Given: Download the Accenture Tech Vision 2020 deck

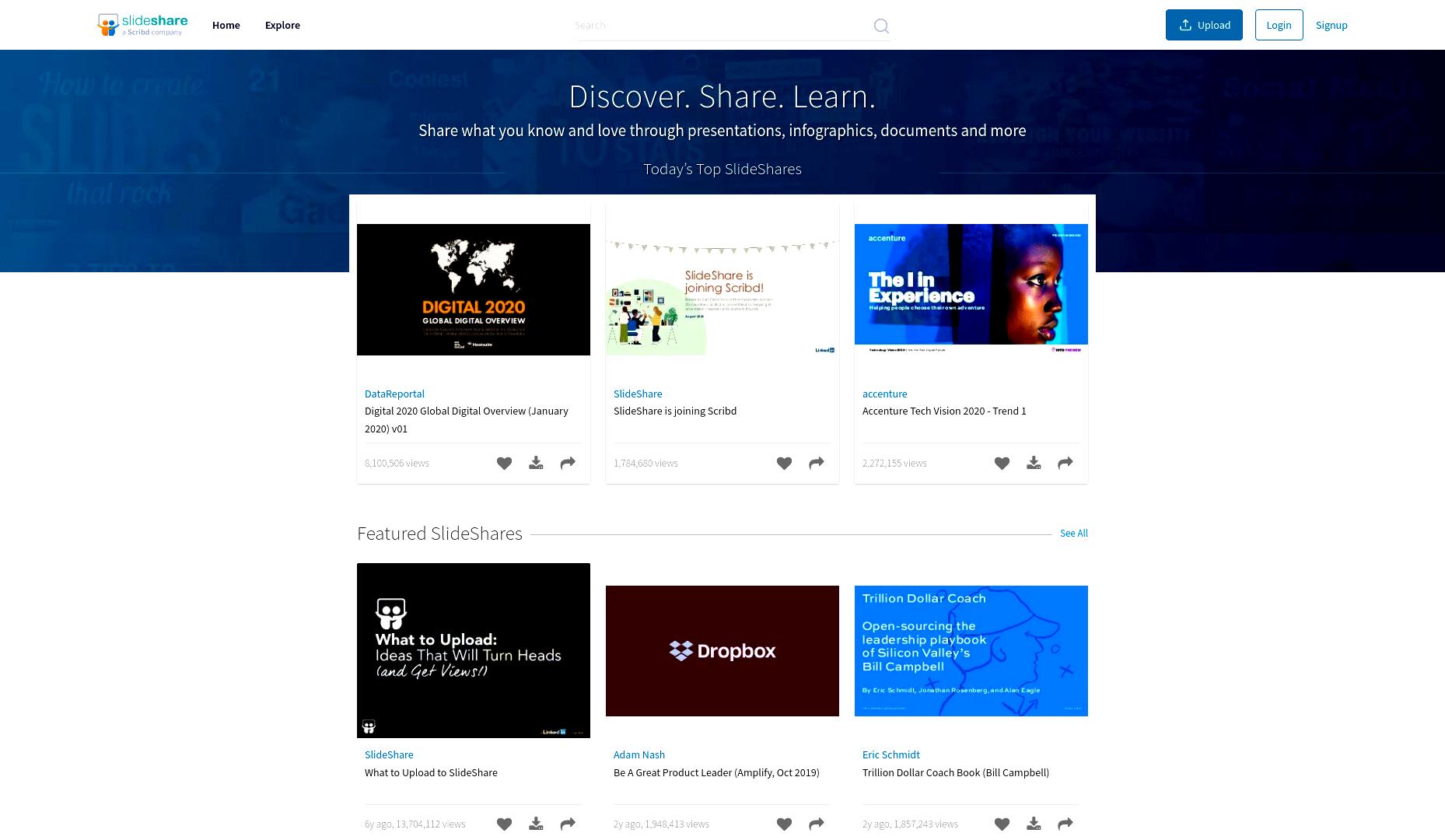Looking at the screenshot, I should 1034,464.
